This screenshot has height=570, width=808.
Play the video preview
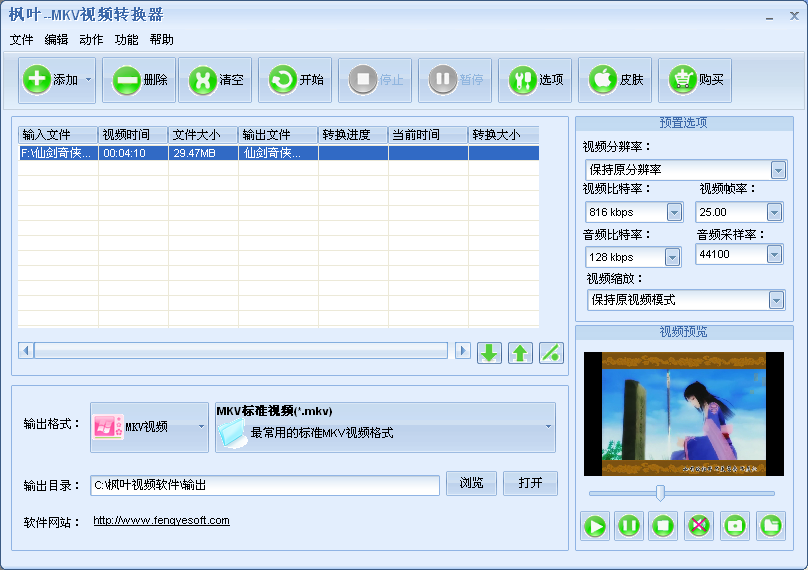pos(595,525)
